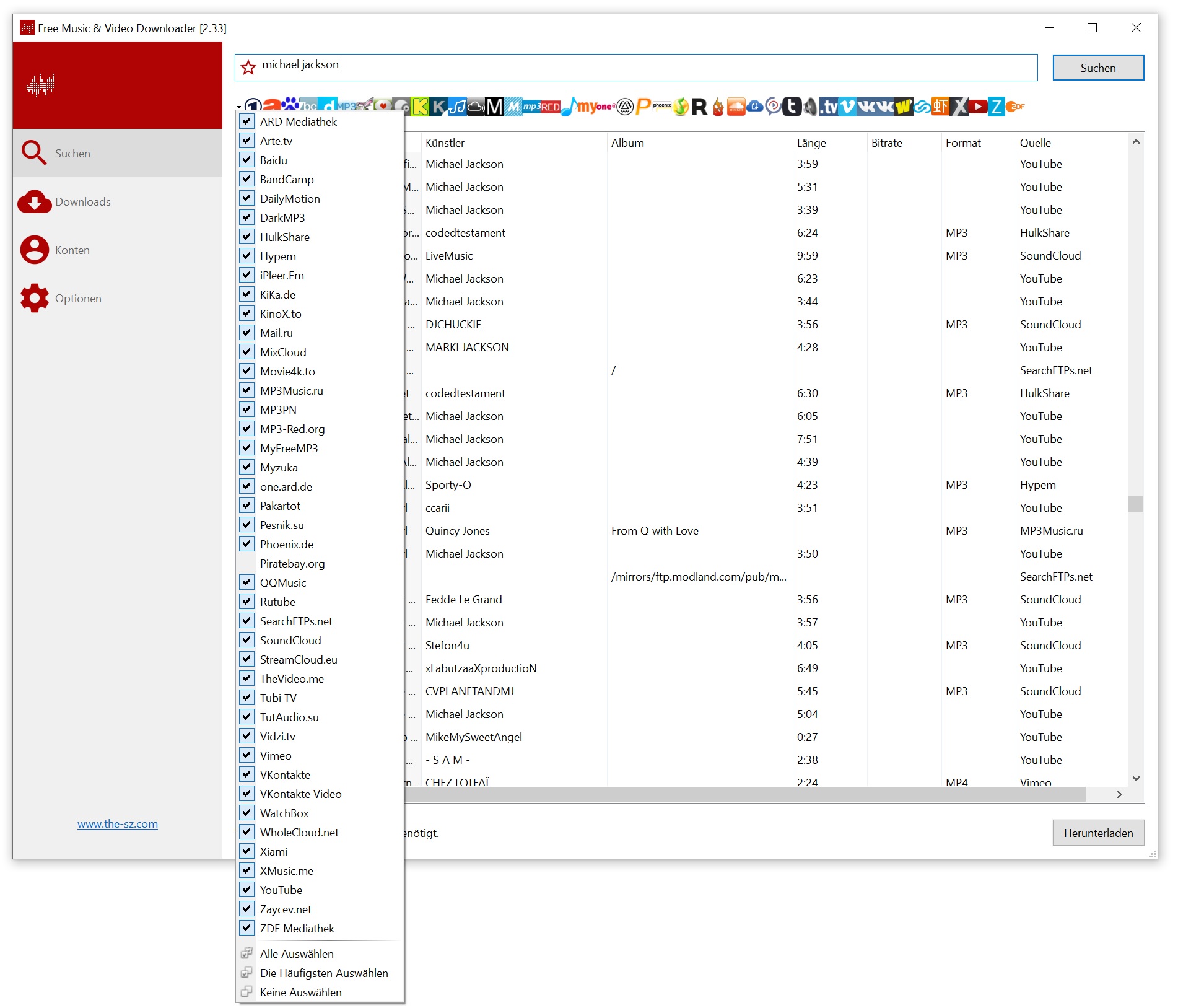This screenshot has height=1008, width=1191.
Task: Toggle the DailyMotion checkbox
Action: pos(247,198)
